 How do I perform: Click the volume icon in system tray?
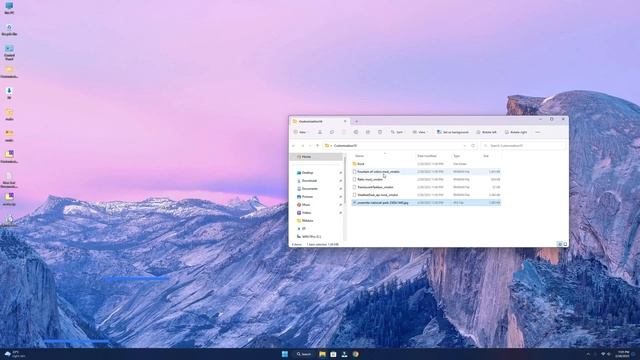click(609, 354)
